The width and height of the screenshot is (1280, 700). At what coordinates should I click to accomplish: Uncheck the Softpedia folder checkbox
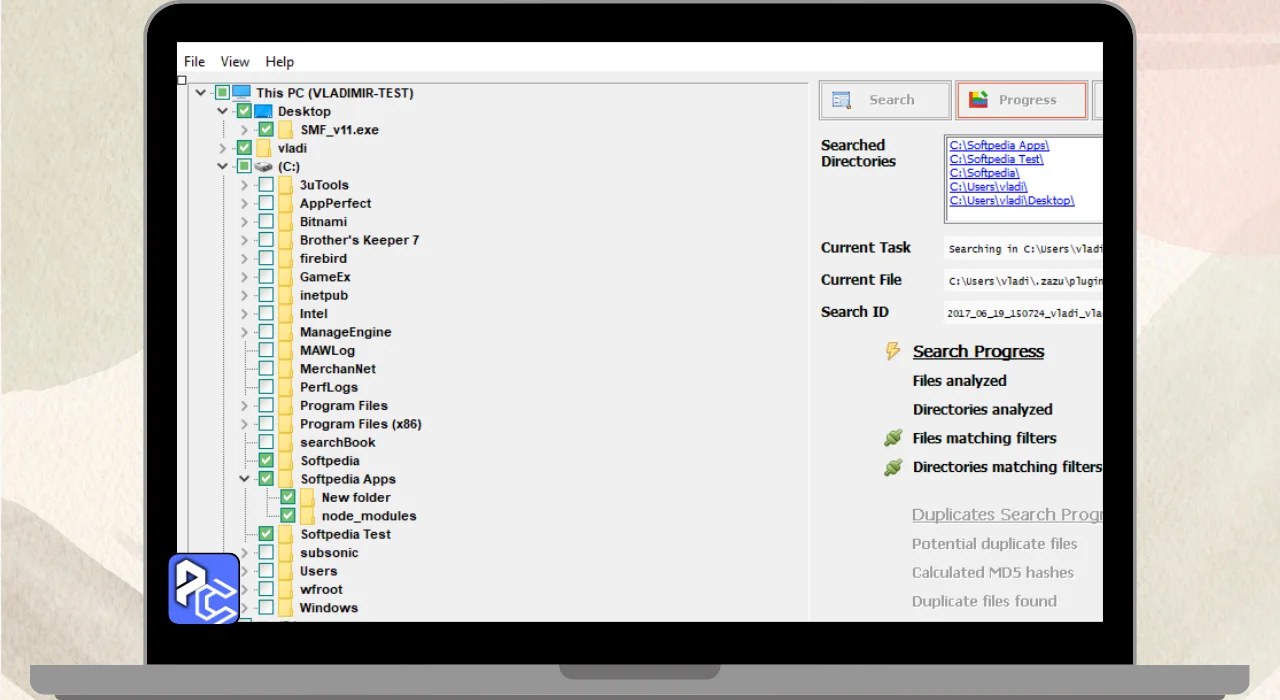pyautogui.click(x=266, y=460)
